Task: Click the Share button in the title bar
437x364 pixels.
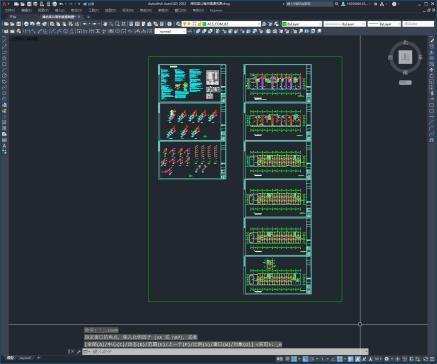Action: tap(89, 4)
